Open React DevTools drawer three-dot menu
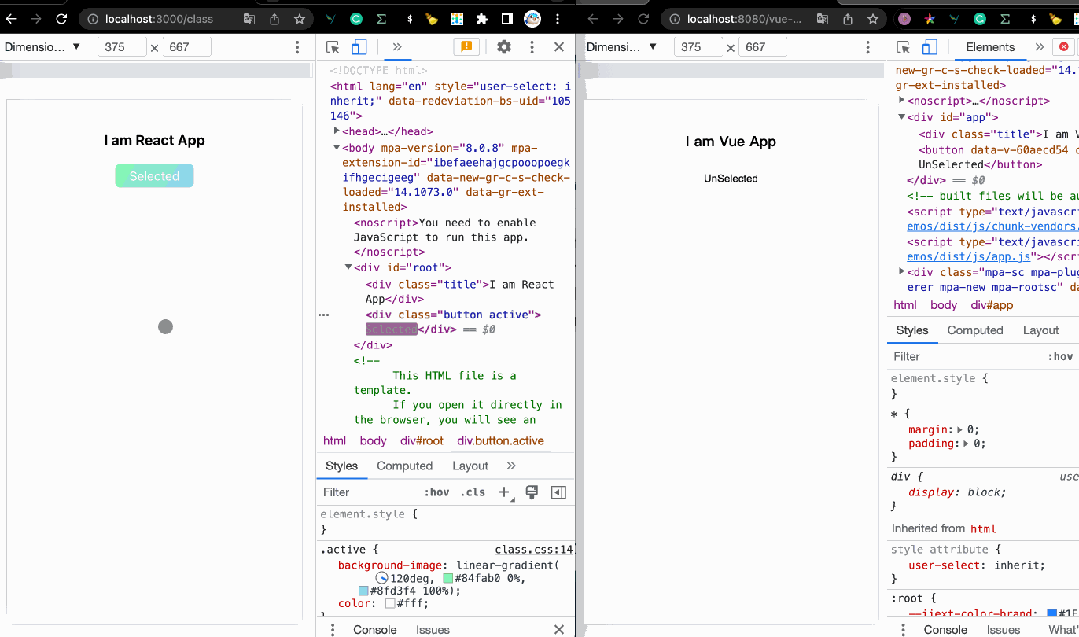The image size is (1079, 637). [x=332, y=629]
